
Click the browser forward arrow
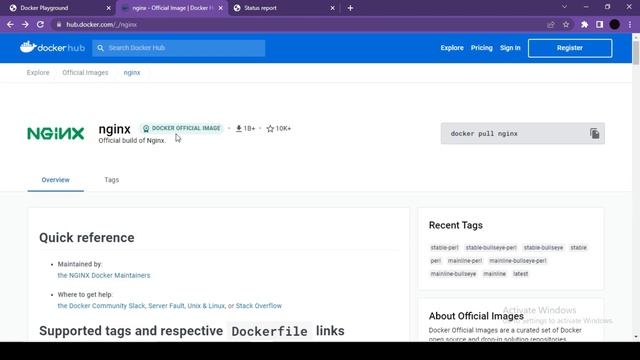tap(25, 24)
